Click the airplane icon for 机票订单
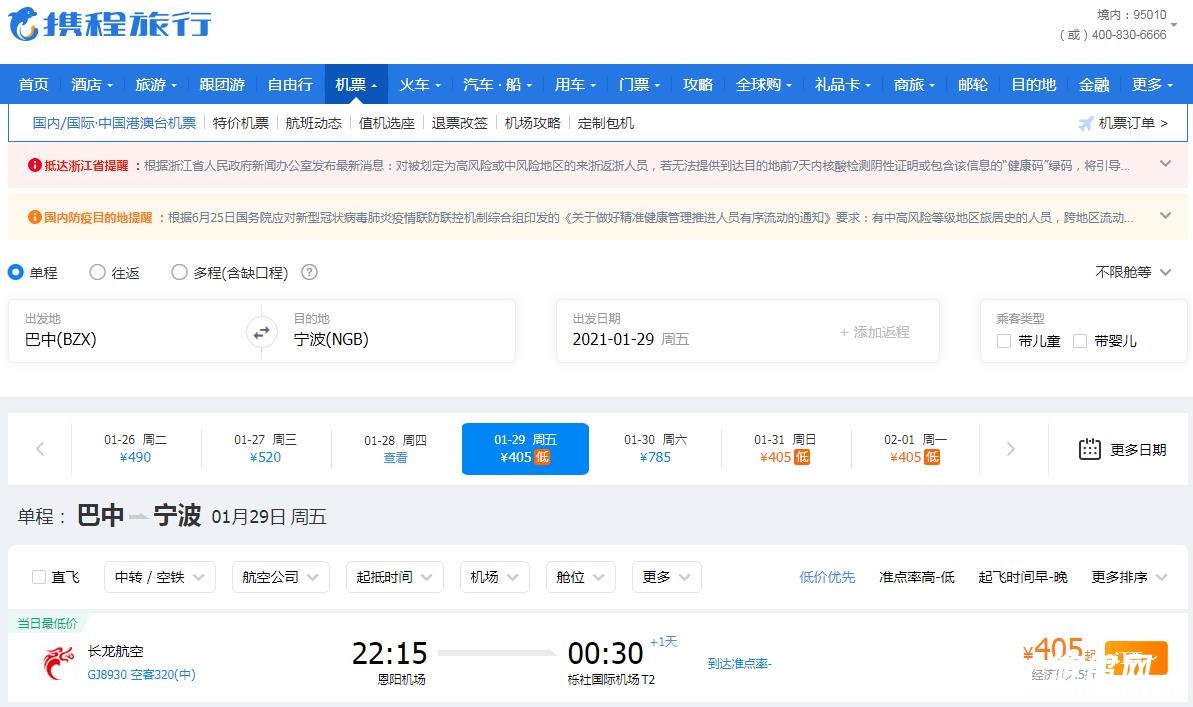The image size is (1193, 707). (1085, 123)
